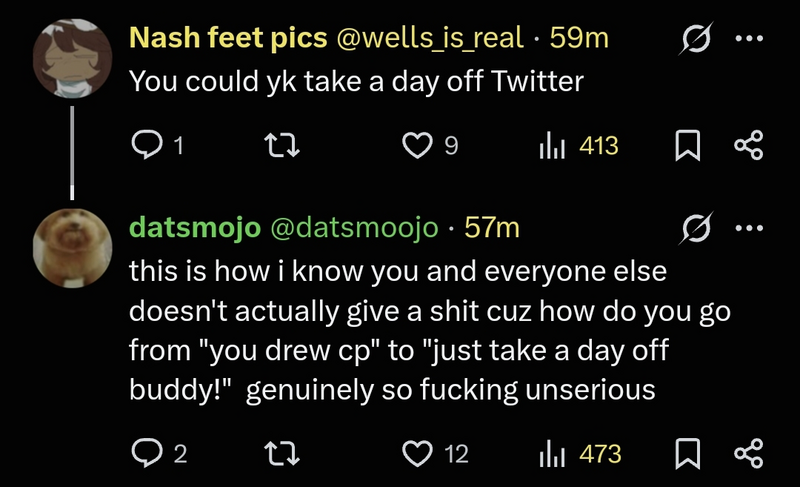Share the datsmojo tweet
The height and width of the screenshot is (487, 800).
point(748,454)
